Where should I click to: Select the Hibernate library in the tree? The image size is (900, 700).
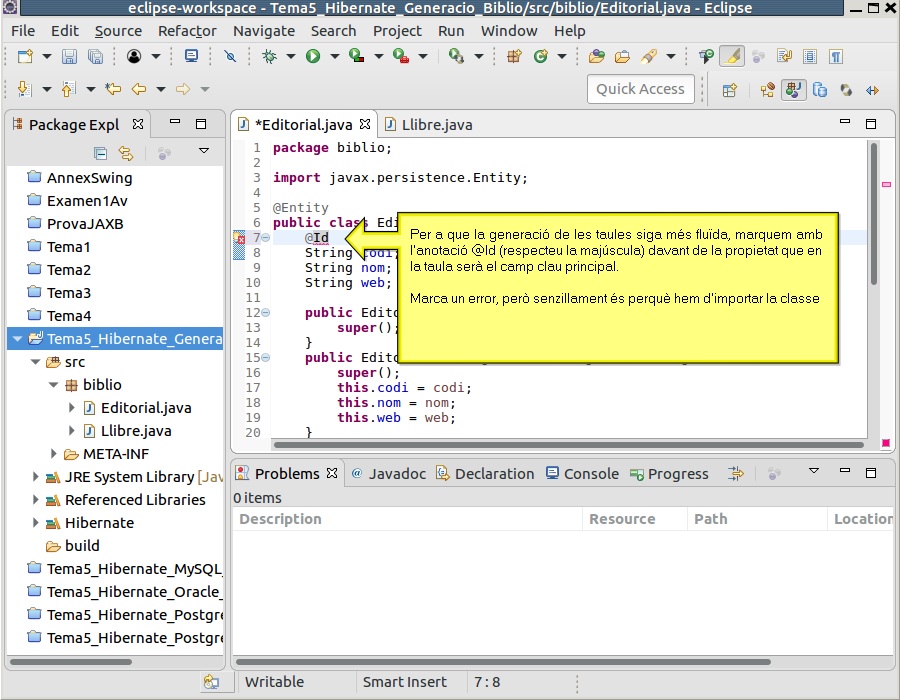pyautogui.click(x=99, y=523)
